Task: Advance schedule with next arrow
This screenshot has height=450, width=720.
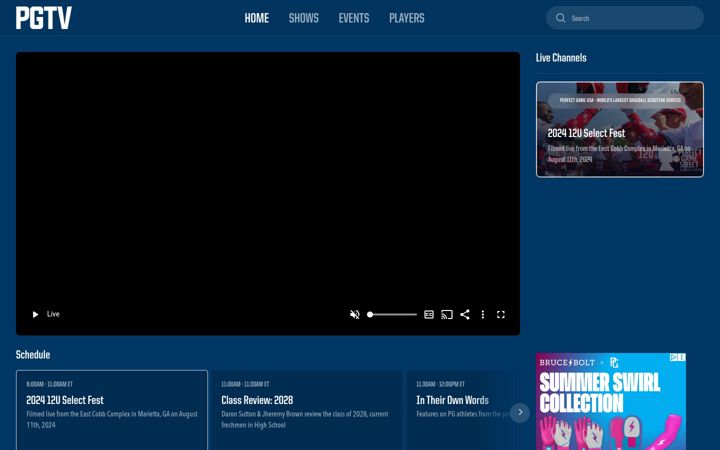Action: click(520, 412)
